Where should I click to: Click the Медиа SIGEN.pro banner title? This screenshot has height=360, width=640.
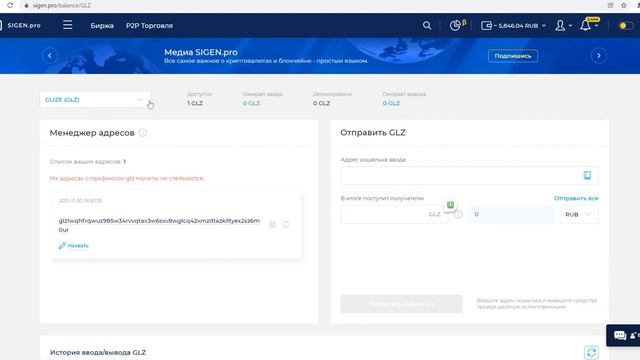(201, 52)
